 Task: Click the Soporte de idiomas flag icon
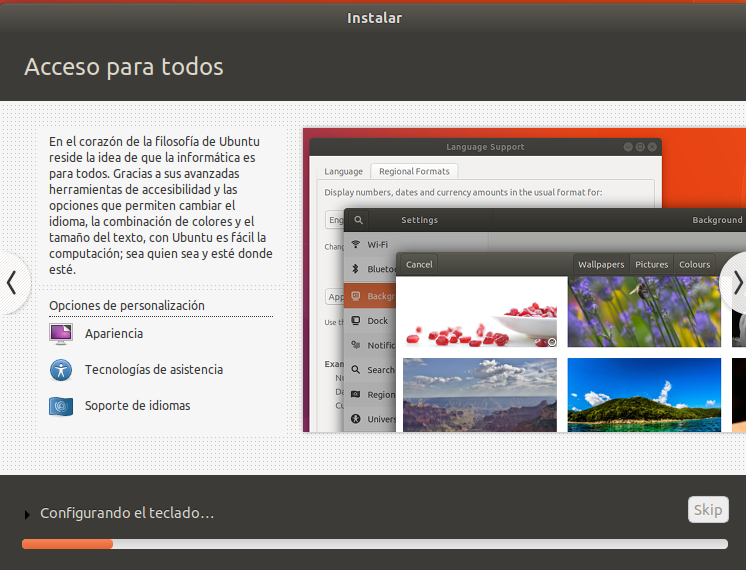click(61, 406)
